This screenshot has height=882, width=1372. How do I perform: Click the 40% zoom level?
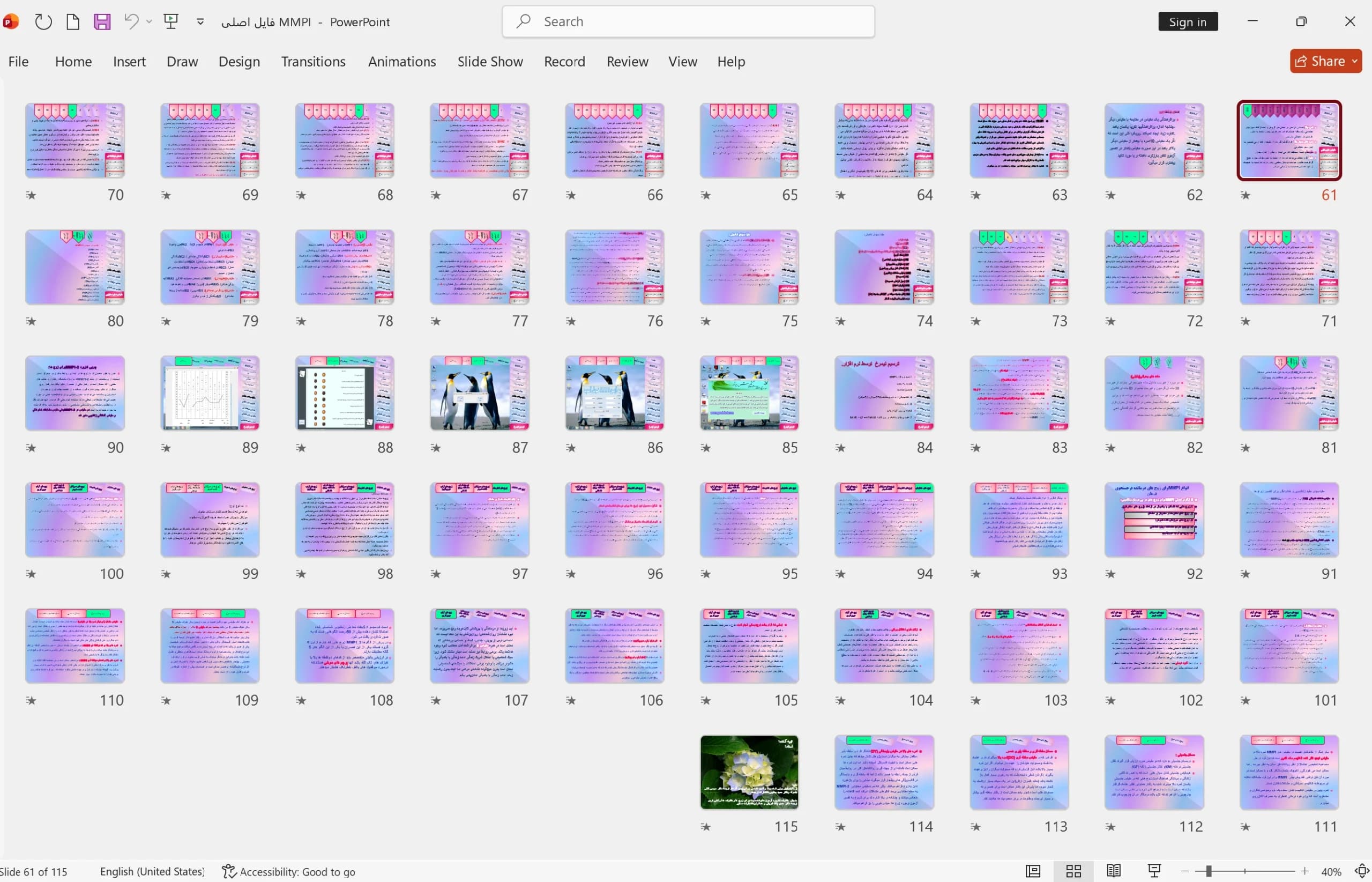click(1331, 872)
